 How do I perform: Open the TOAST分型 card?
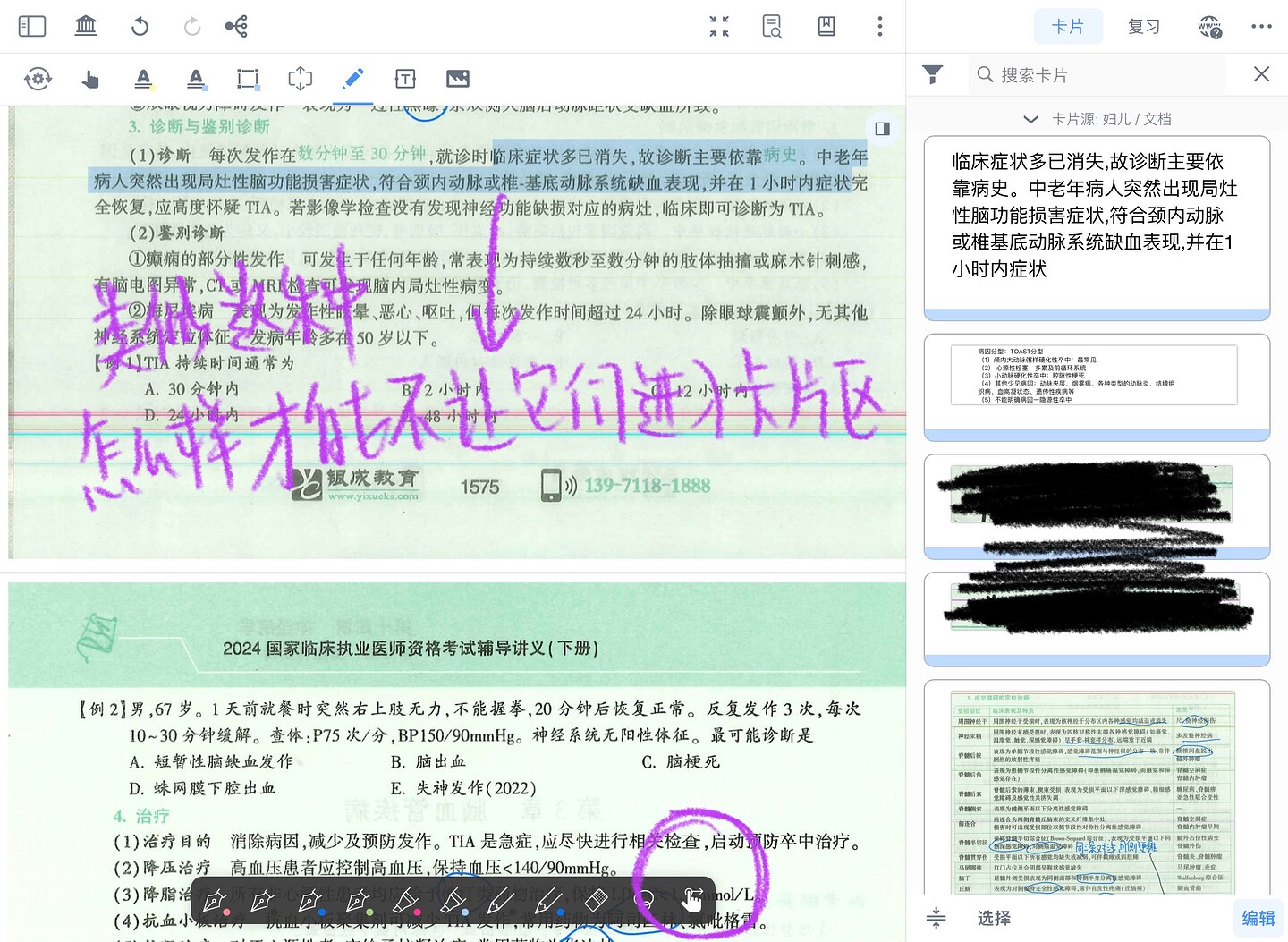point(1097,386)
